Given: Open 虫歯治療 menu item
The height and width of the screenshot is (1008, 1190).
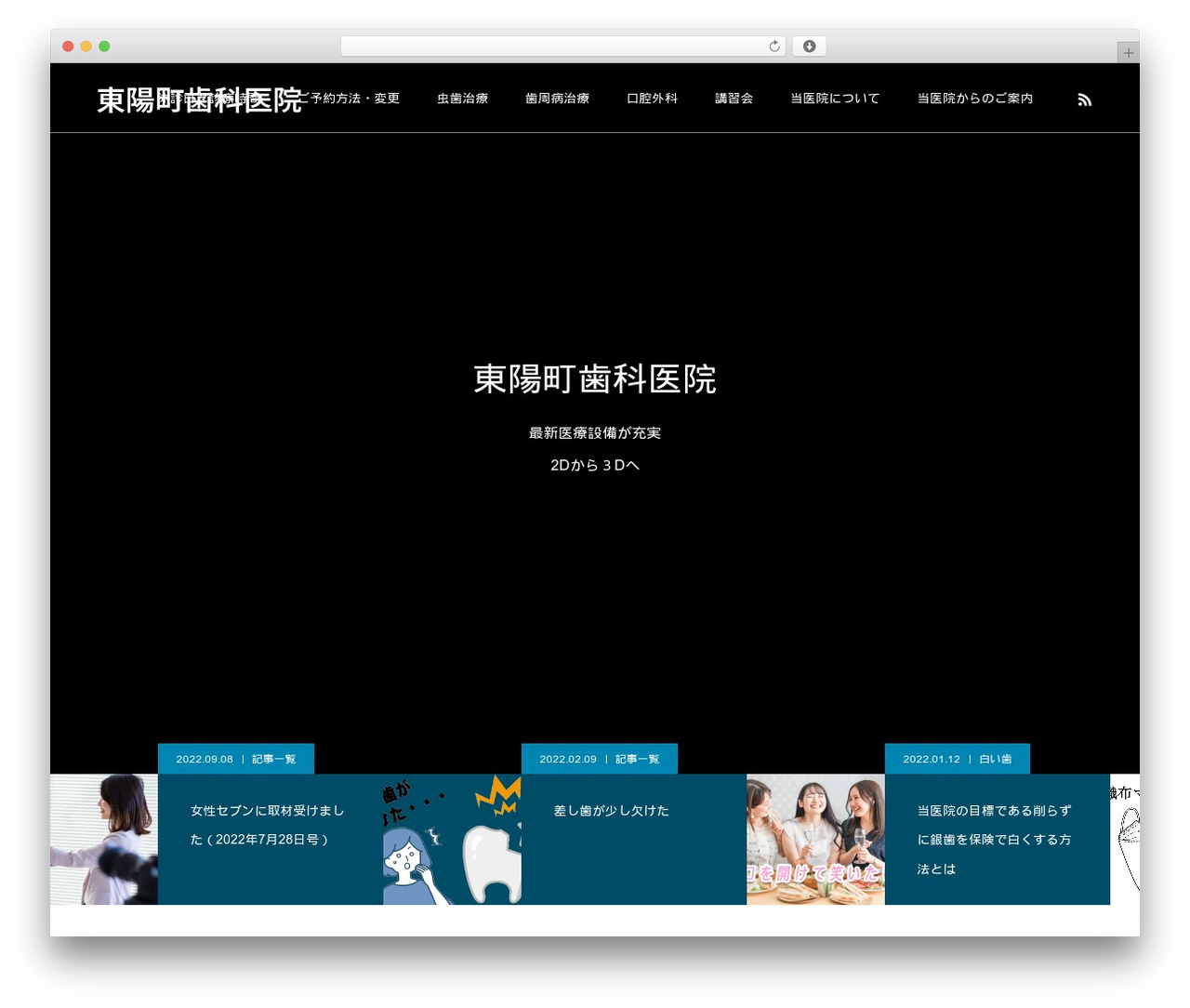Looking at the screenshot, I should 462,99.
